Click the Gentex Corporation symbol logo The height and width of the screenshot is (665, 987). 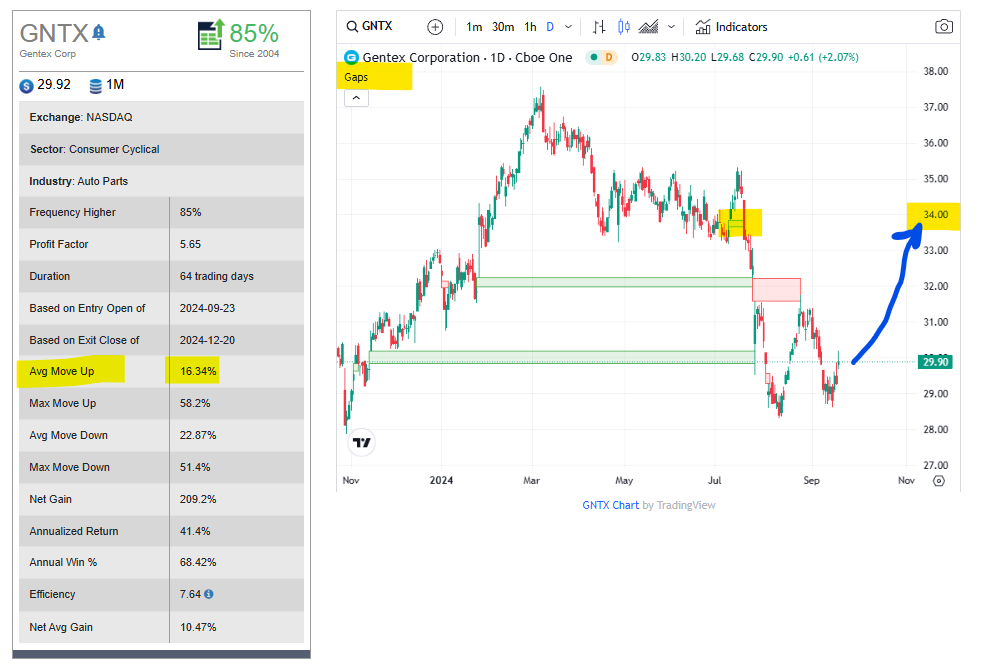tap(351, 57)
